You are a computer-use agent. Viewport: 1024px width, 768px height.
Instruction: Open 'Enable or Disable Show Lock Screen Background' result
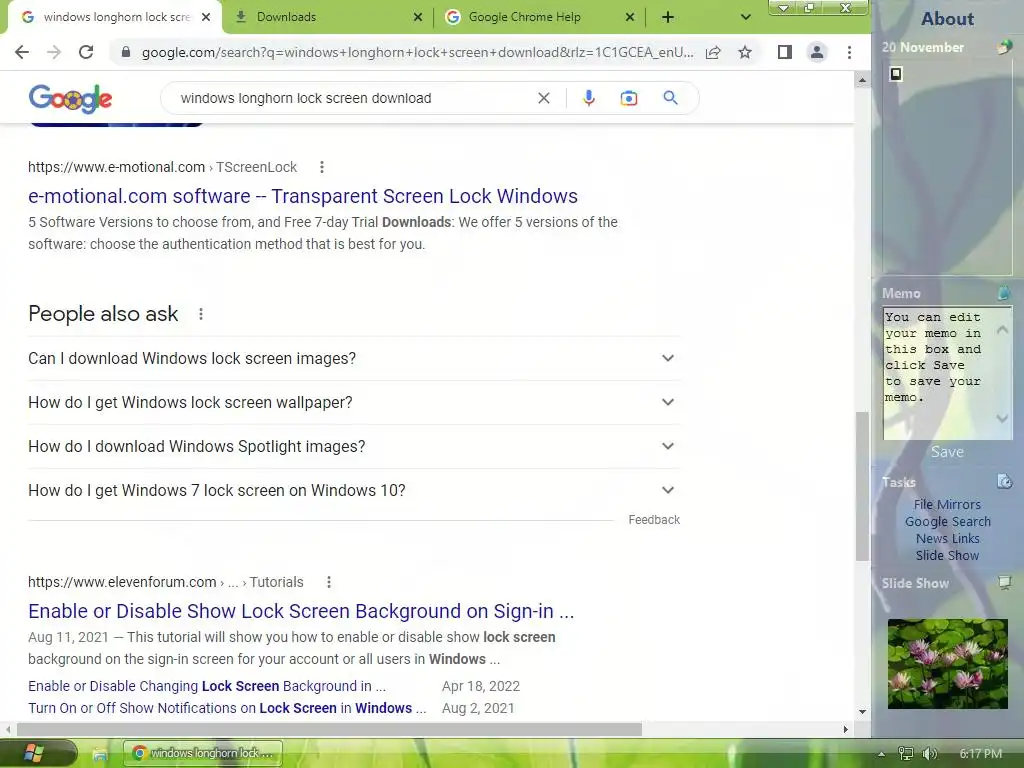coord(301,611)
